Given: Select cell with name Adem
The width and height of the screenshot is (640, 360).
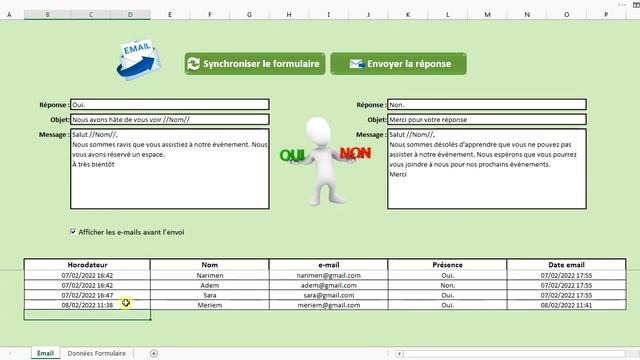Looking at the screenshot, I should point(210,285).
